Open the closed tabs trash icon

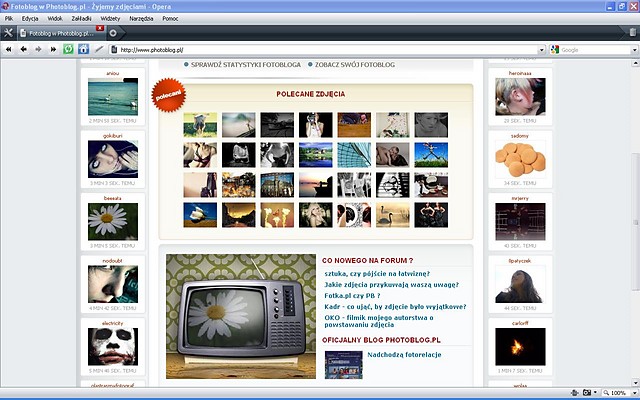pos(632,32)
